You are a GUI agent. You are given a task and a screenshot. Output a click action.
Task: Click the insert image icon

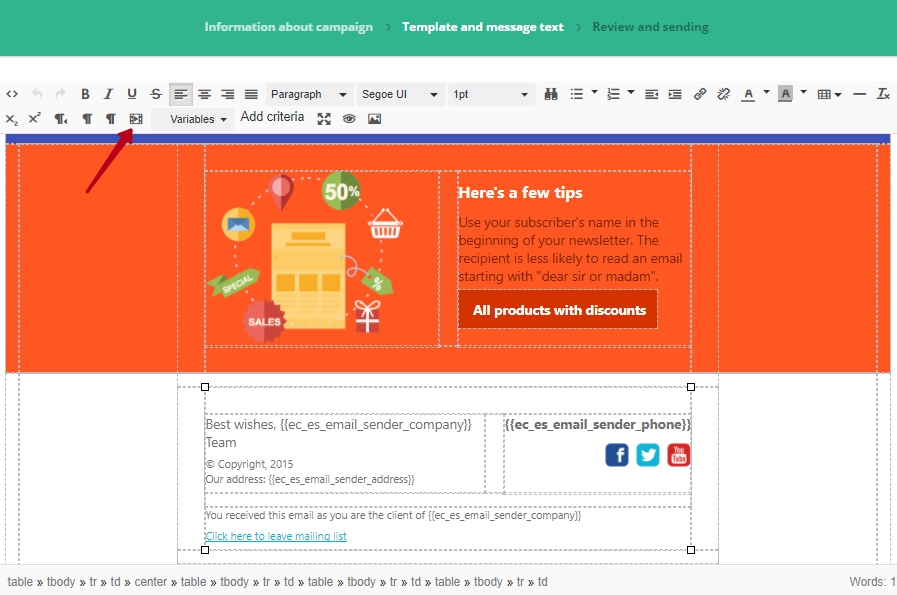coord(374,119)
